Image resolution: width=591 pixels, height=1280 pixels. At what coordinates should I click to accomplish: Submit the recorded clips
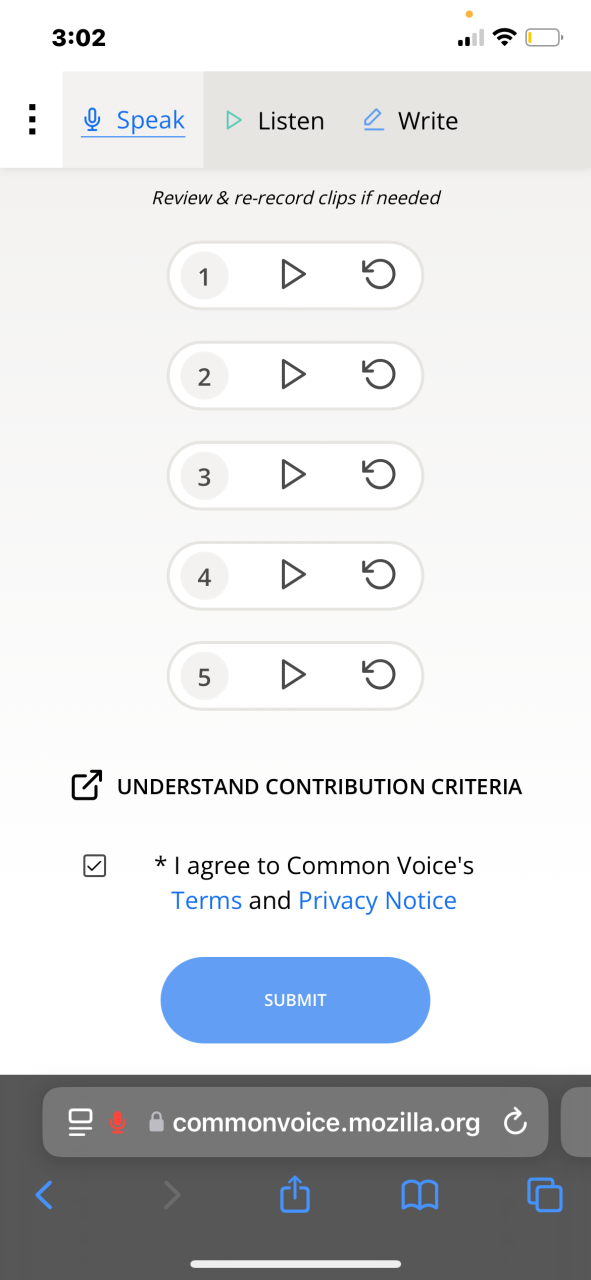[295, 1000]
